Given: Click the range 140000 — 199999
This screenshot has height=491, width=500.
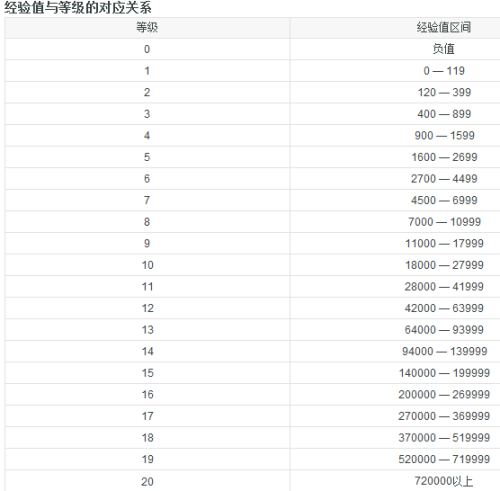Looking at the screenshot, I should coord(444,373).
